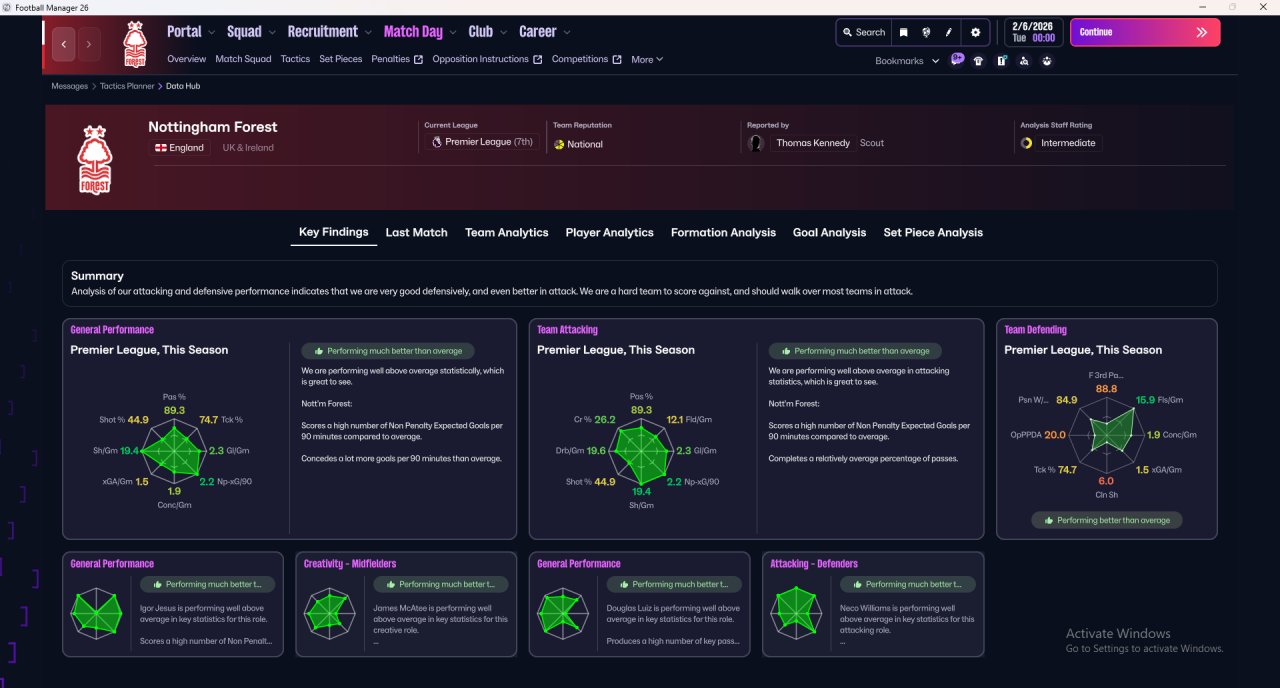
Task: Click the globe icon in top toolbar
Action: 927,32
